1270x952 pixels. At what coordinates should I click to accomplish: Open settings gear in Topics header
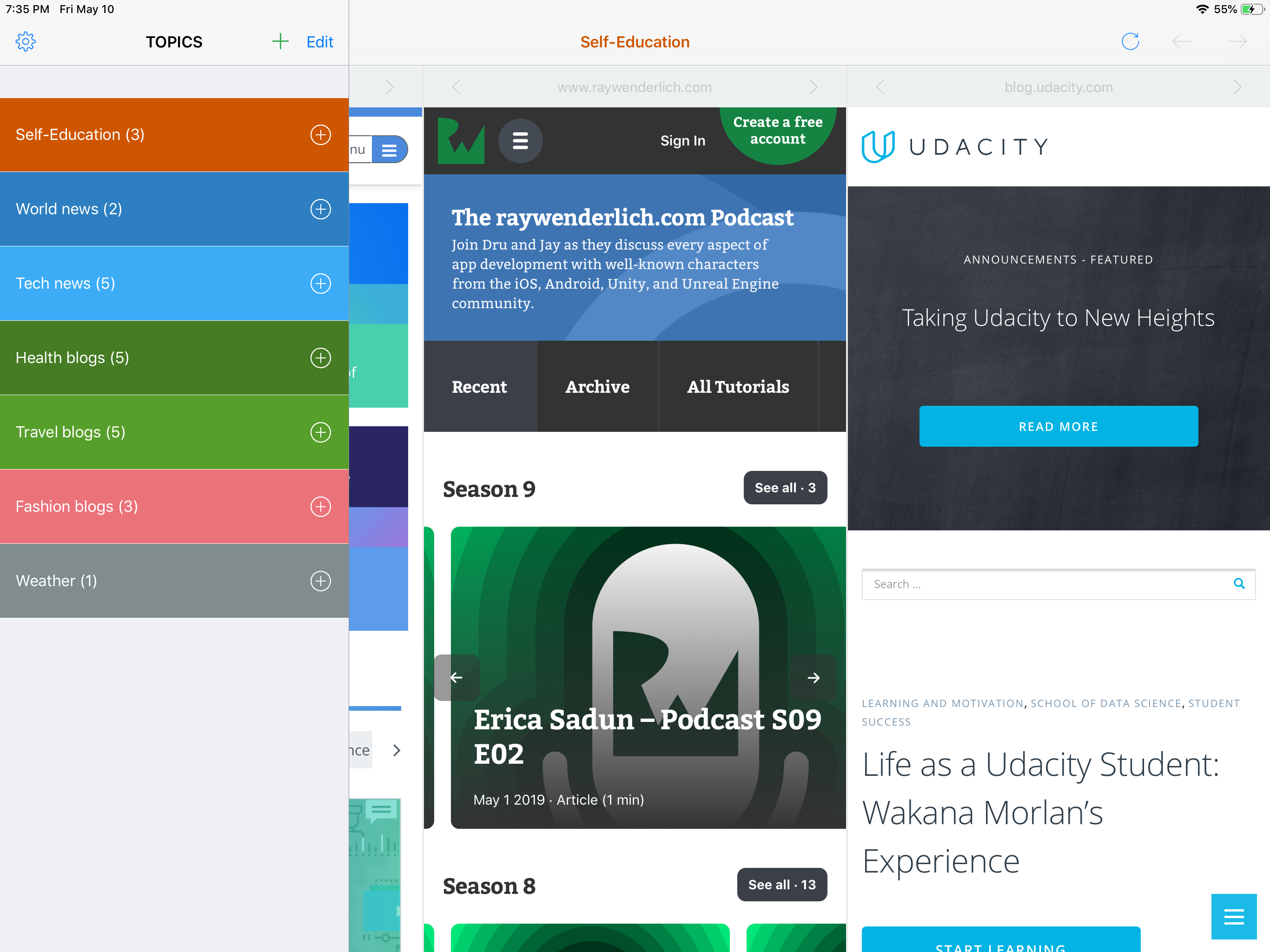point(25,41)
